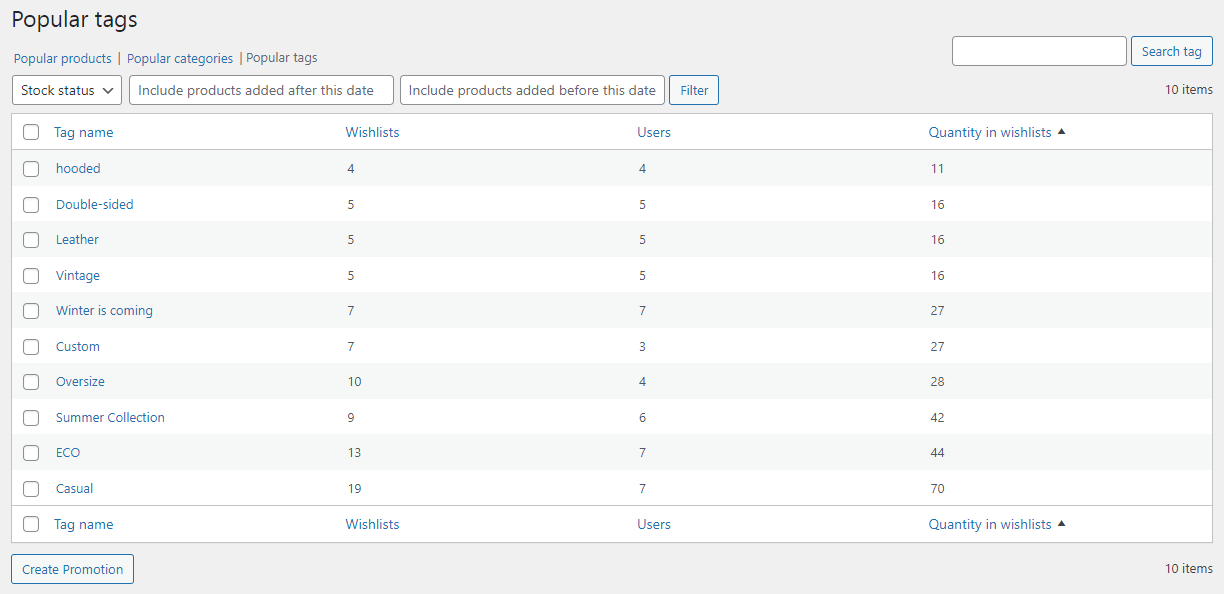
Task: Open the Popular categories view
Action: (180, 59)
